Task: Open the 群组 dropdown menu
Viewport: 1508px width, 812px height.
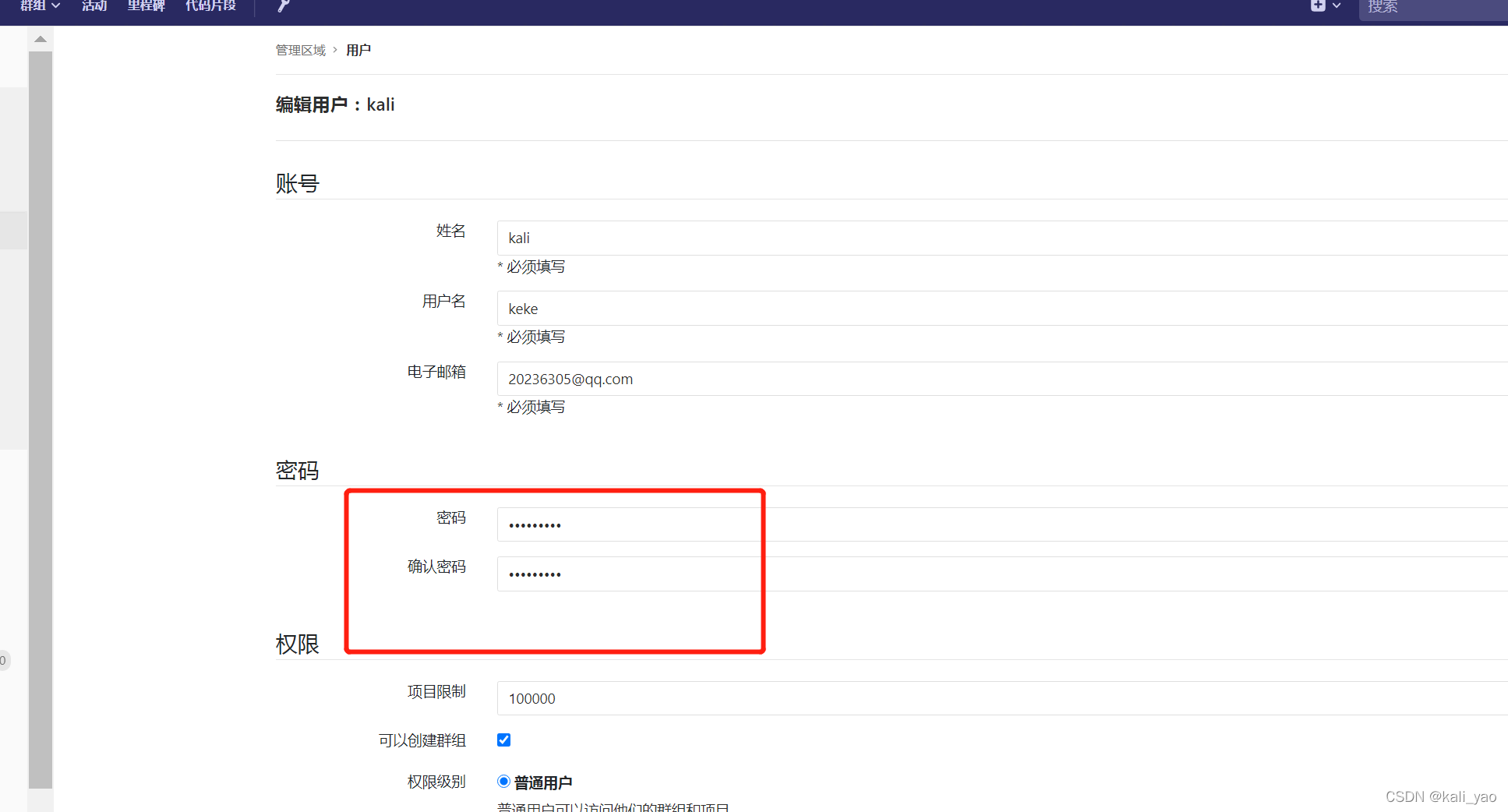Action: (x=40, y=5)
